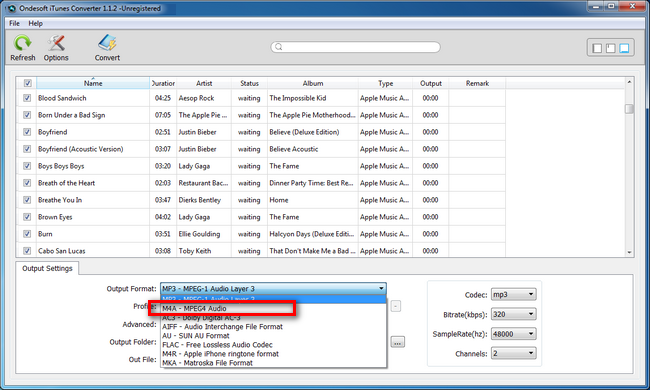The height and width of the screenshot is (390, 650).
Task: Sort by the Artist column header
Action: pyautogui.click(x=204, y=83)
